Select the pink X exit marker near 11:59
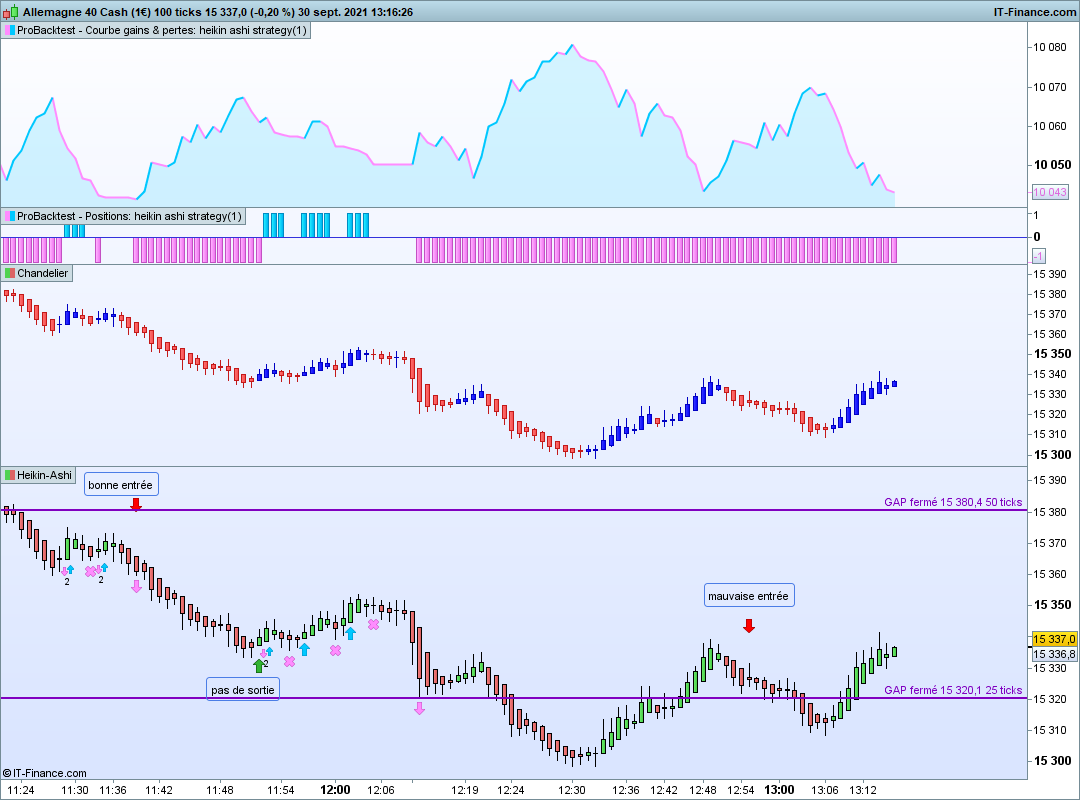The image size is (1080, 800). point(335,650)
